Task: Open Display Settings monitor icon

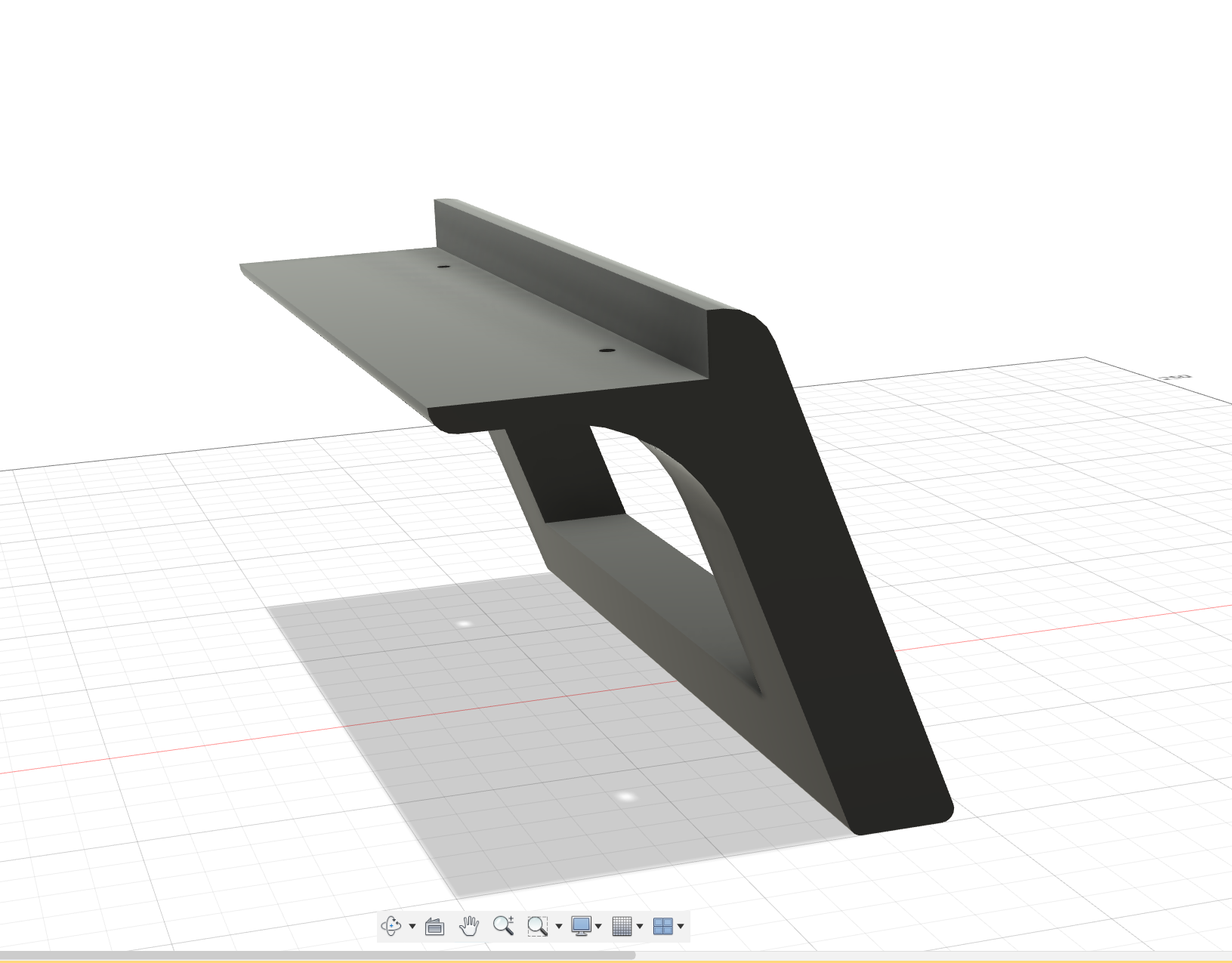Action: [581, 926]
